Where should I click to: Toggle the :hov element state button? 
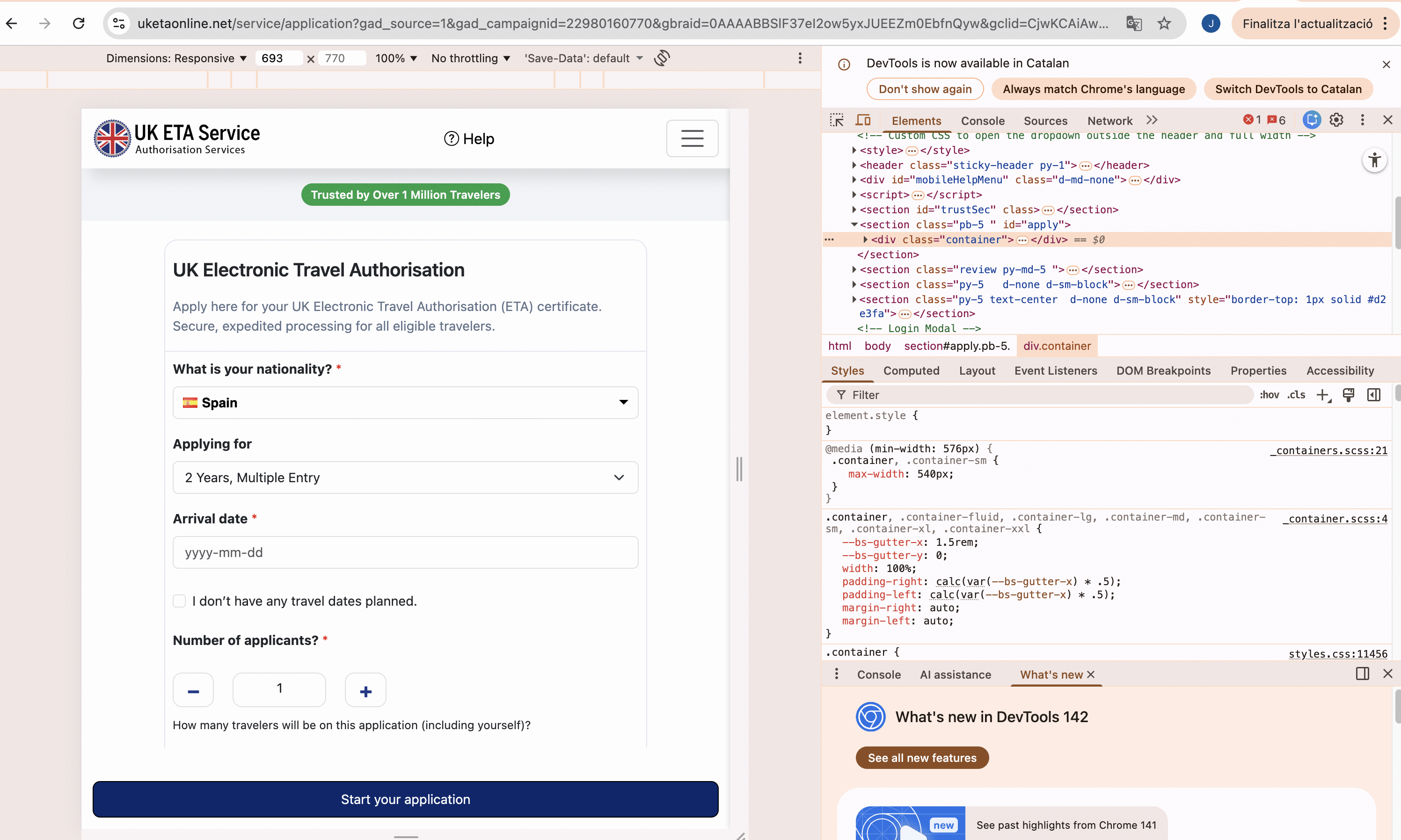pyautogui.click(x=1269, y=395)
